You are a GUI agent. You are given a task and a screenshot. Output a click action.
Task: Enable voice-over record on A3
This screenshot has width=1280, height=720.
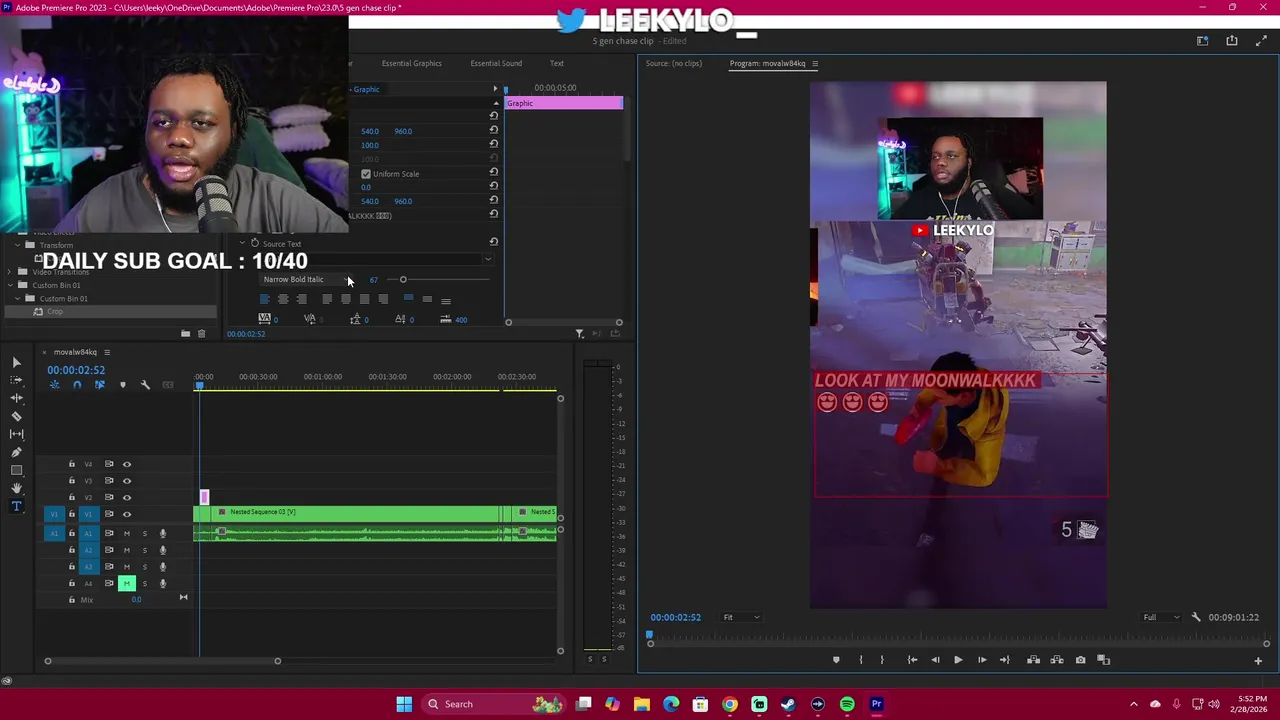(162, 567)
